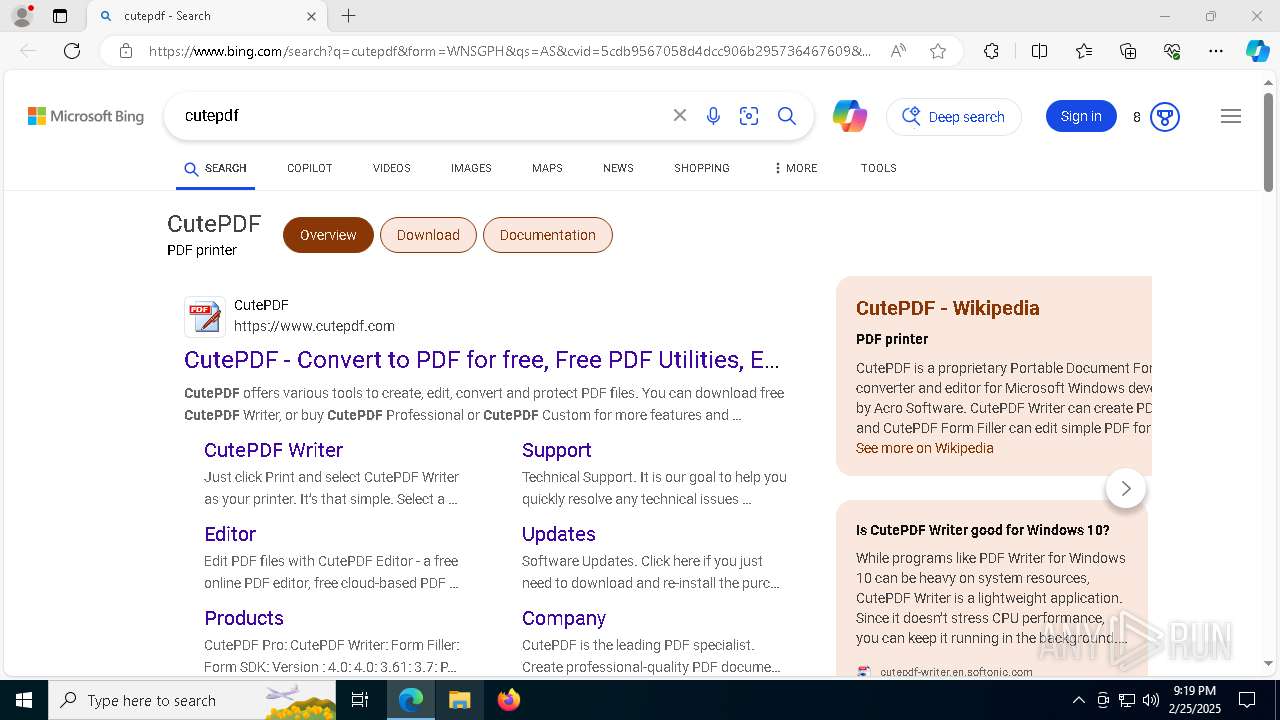Open the Support sublink
Screen dimensions: 1280x720
pos(557,450)
